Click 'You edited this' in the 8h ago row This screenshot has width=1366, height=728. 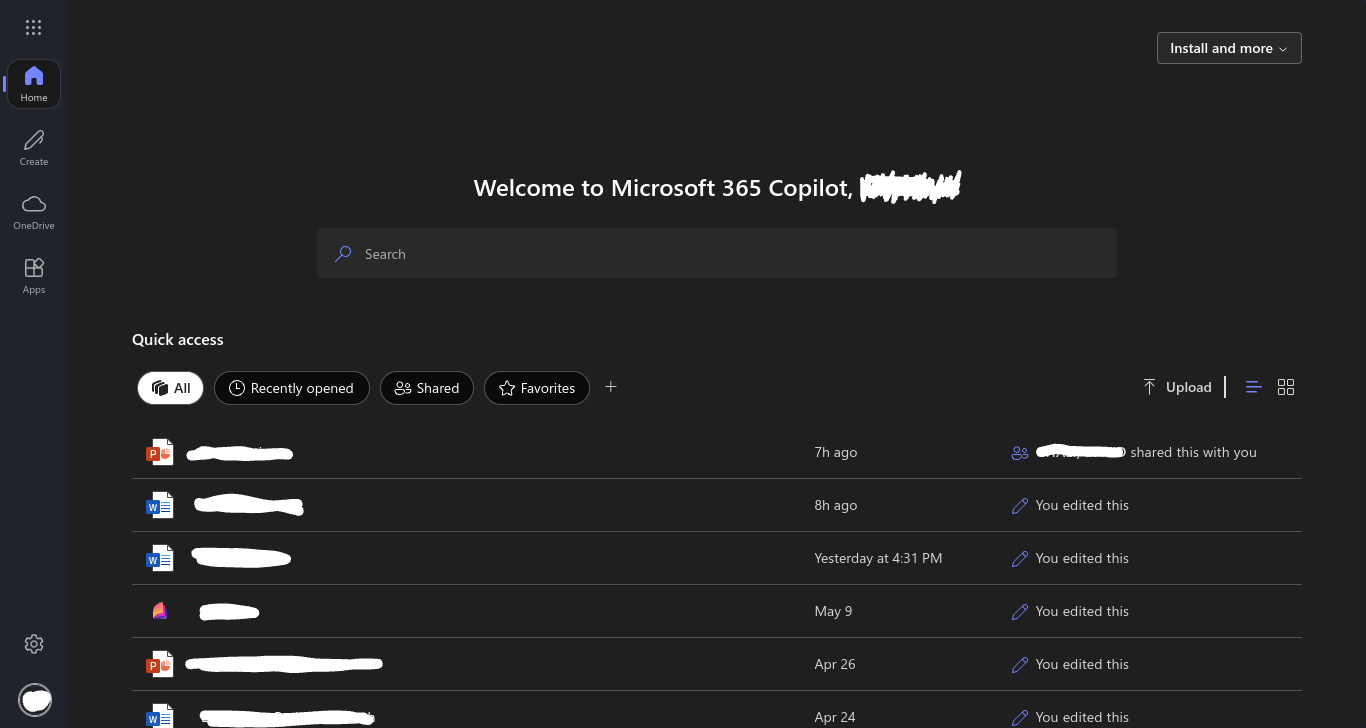pos(1082,505)
